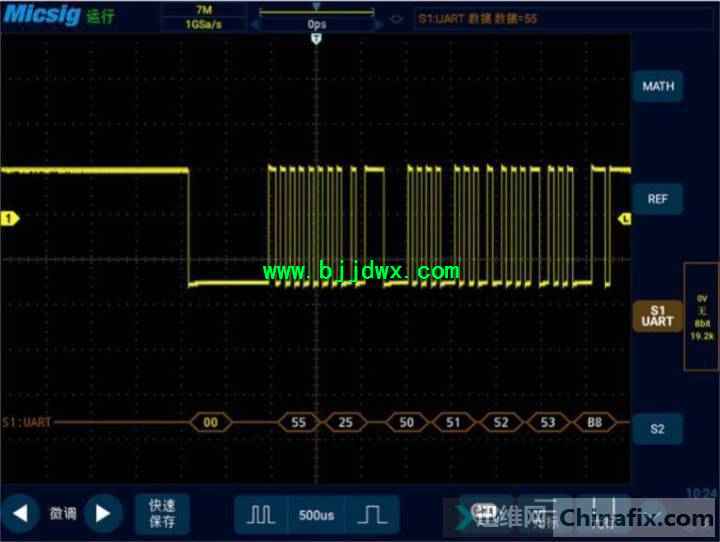This screenshot has width=720, height=542.
Task: Tap the 0ps horizontal delay readout
Action: pyautogui.click(x=317, y=24)
